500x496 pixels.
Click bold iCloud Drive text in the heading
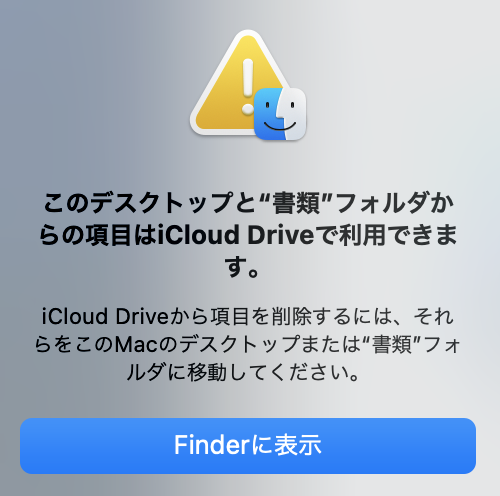[x=236, y=235]
